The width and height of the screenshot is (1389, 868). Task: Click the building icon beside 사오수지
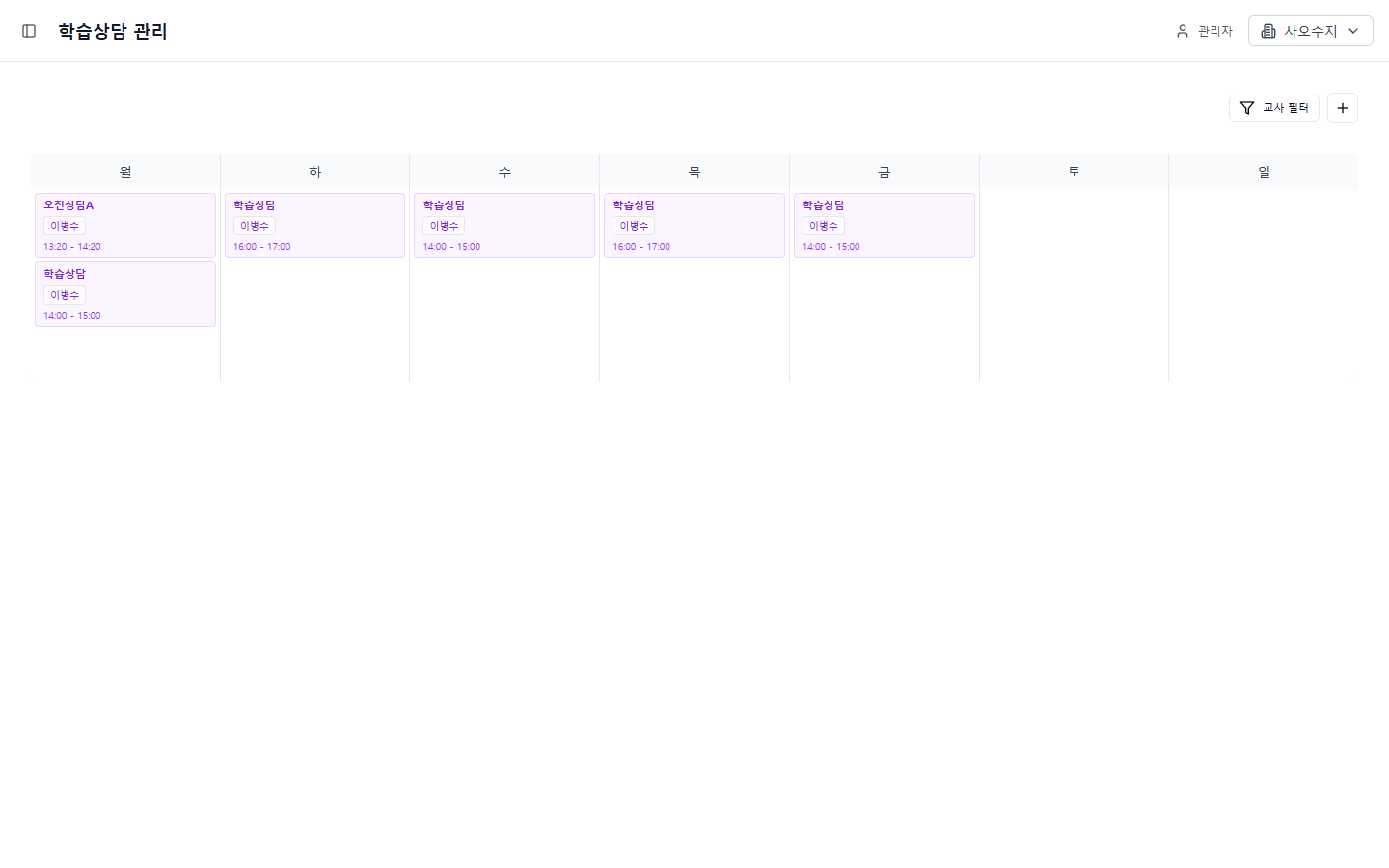coord(1268,31)
